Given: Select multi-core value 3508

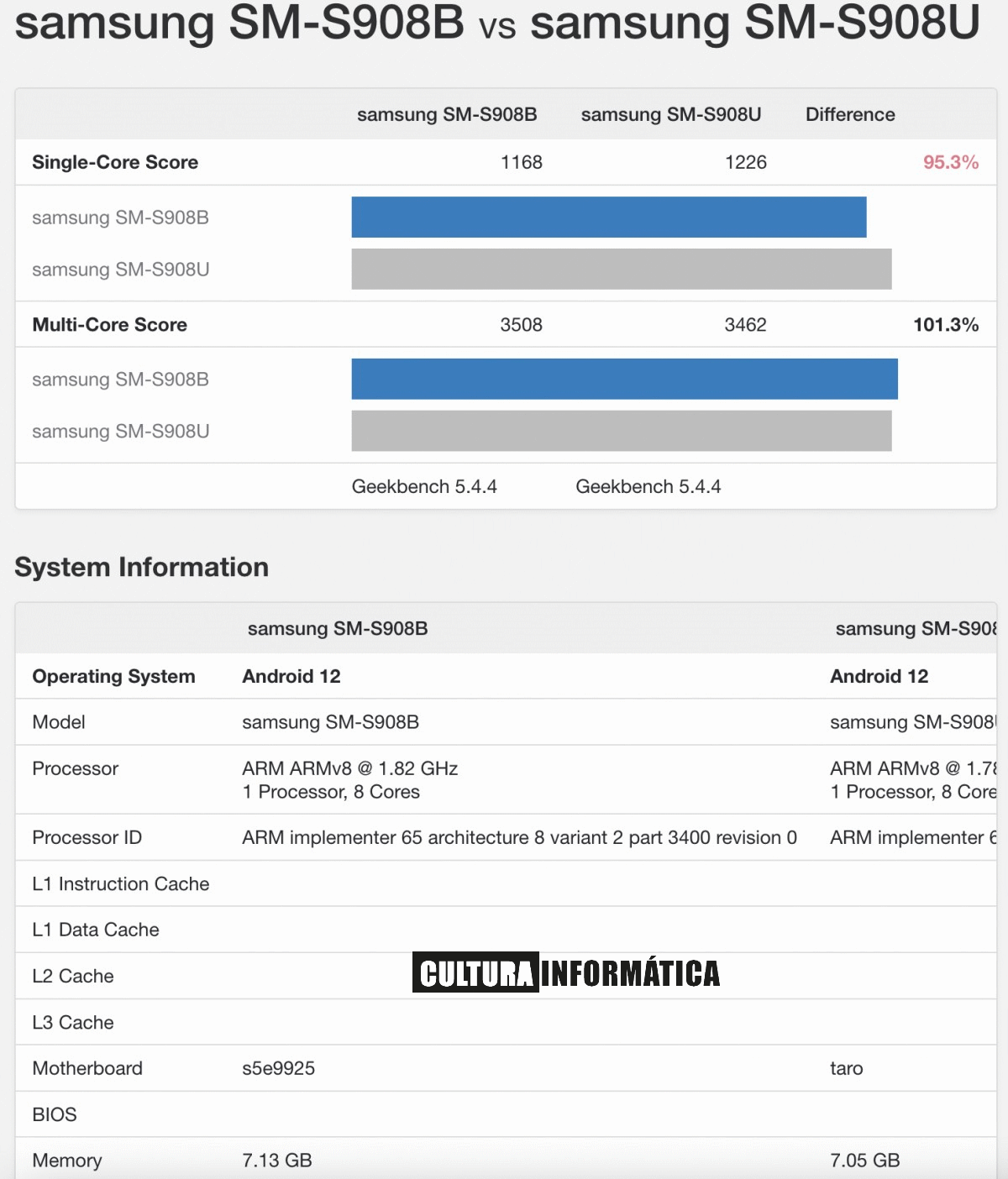Looking at the screenshot, I should tap(522, 324).
